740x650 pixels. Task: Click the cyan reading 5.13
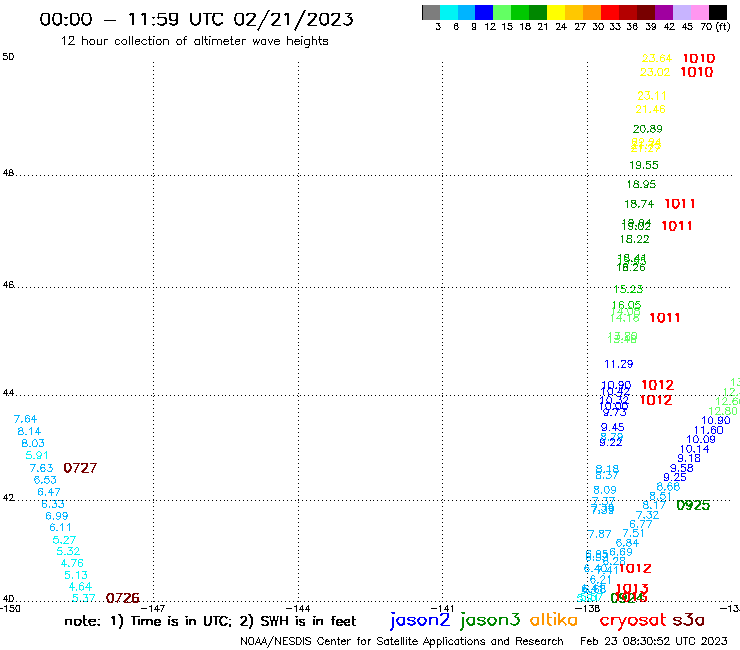pos(76,575)
